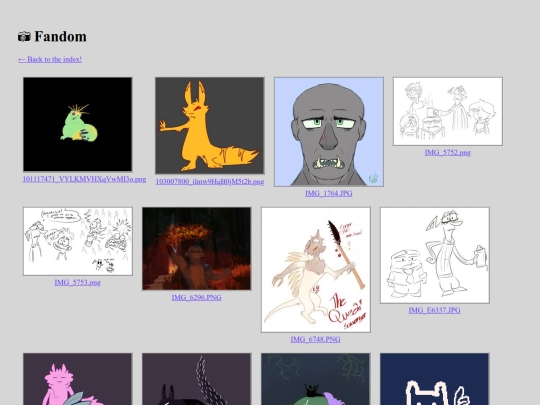Click the 101117471_VYLKMVHXqVwMI3o.png link
540x405 pixels.
click(x=84, y=179)
